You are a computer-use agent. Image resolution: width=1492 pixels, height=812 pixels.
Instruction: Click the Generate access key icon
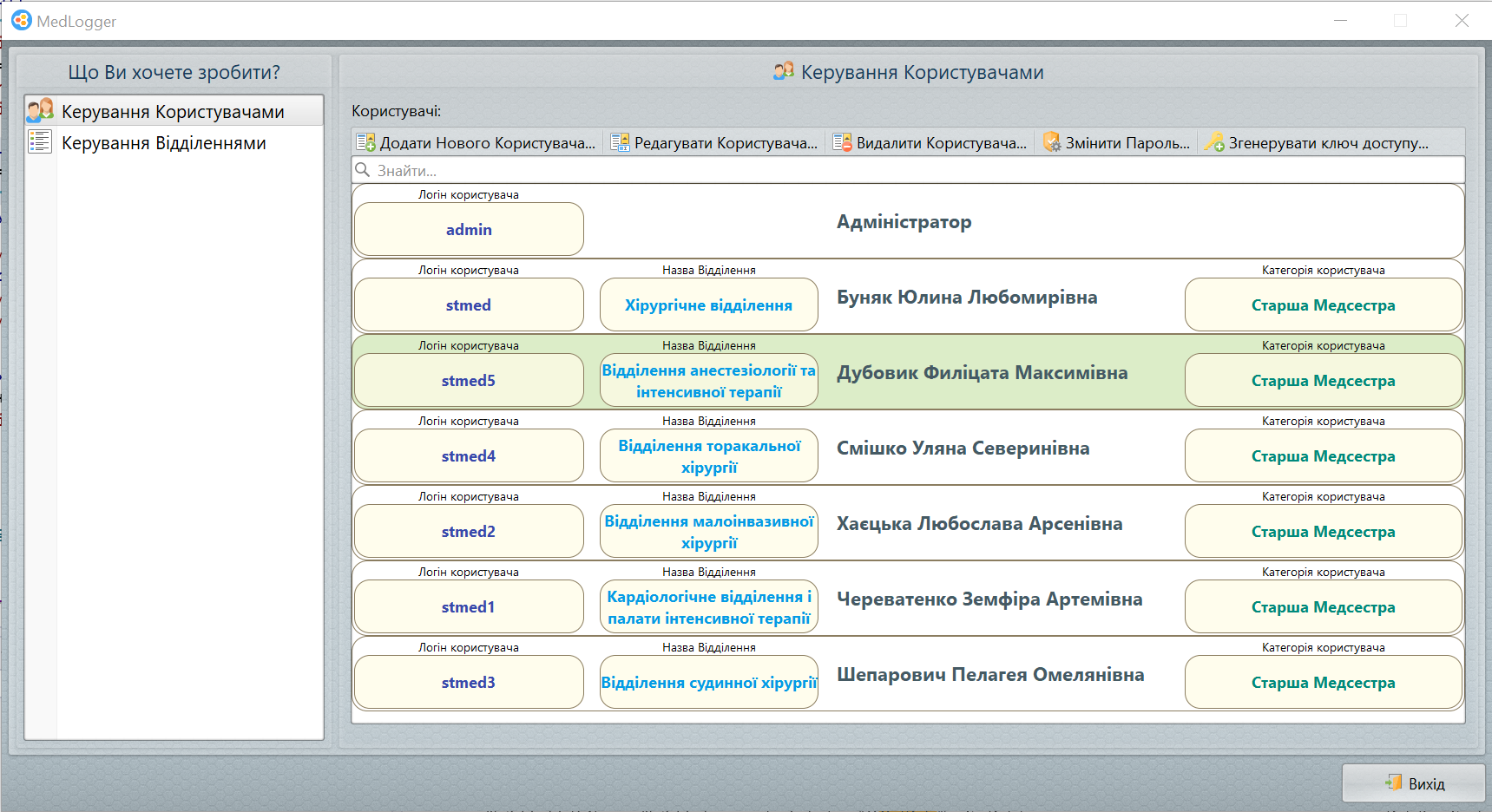tap(1214, 143)
